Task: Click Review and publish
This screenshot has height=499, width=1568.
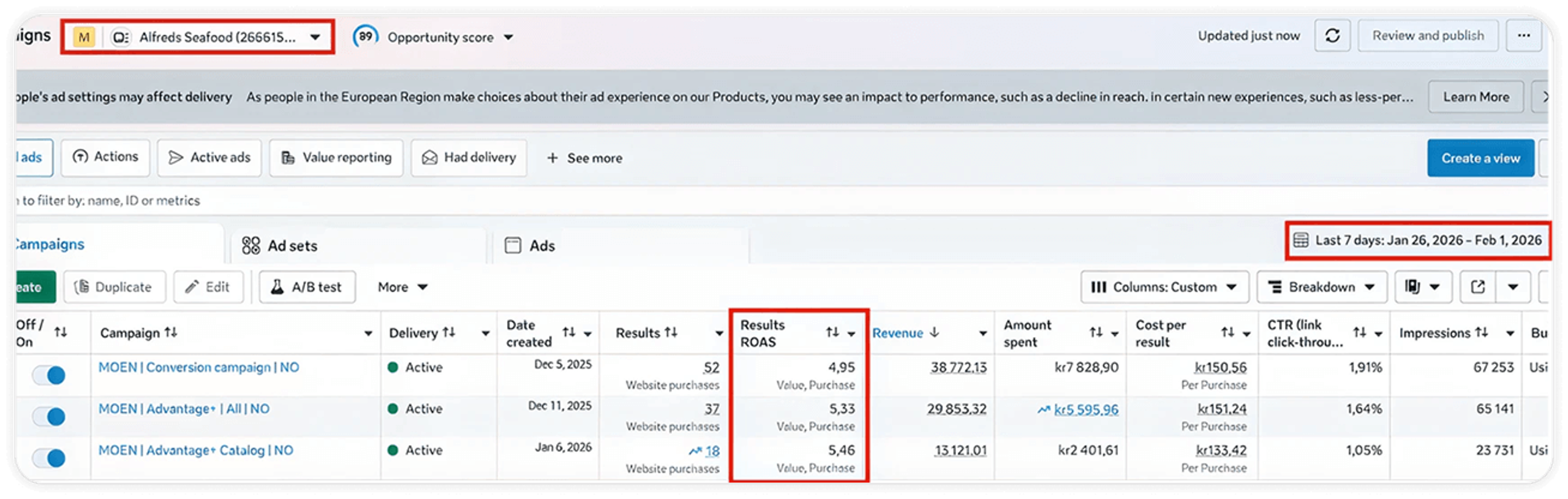Action: [1427, 36]
